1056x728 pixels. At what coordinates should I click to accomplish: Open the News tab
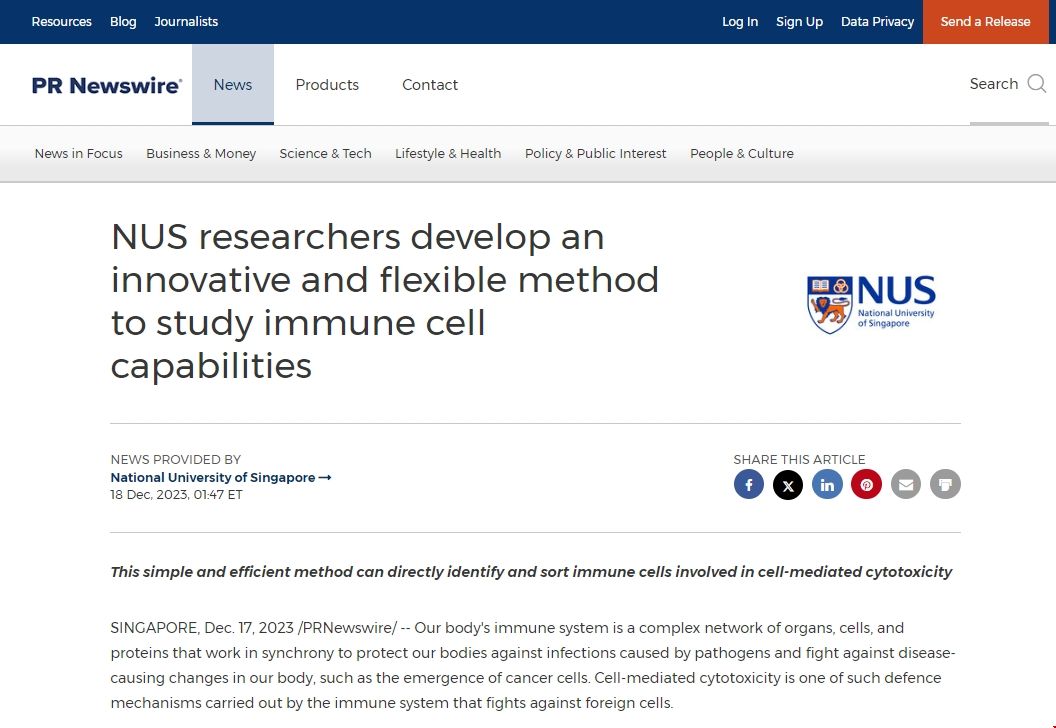coord(233,85)
